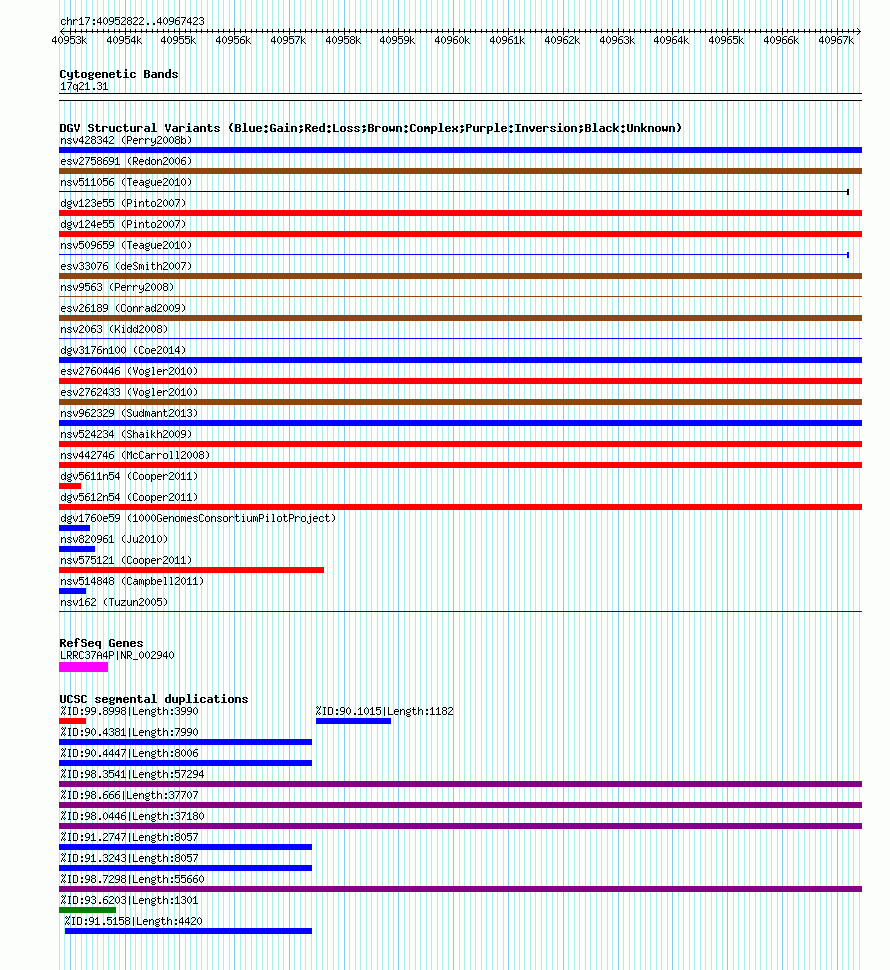Open dgv123e55 (Pinto2007) variant entry
This screenshot has height=970, width=890.
tap(123, 204)
